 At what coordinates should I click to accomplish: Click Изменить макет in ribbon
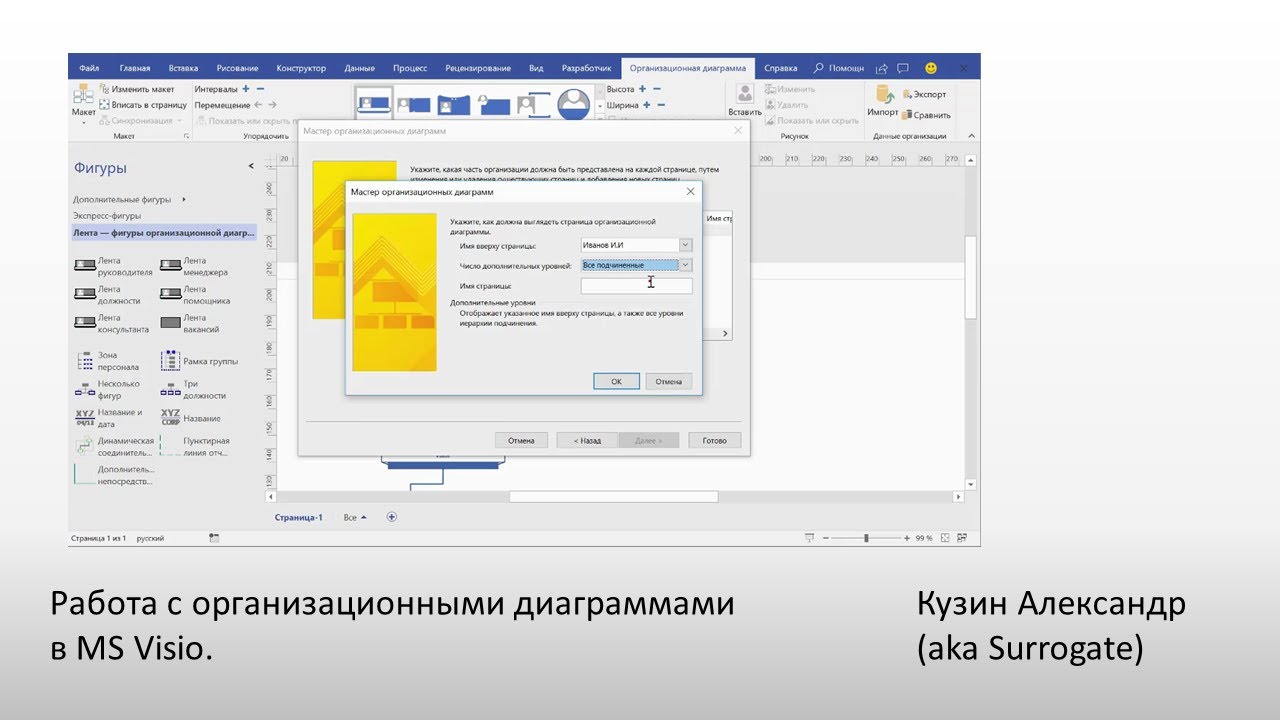tap(137, 89)
